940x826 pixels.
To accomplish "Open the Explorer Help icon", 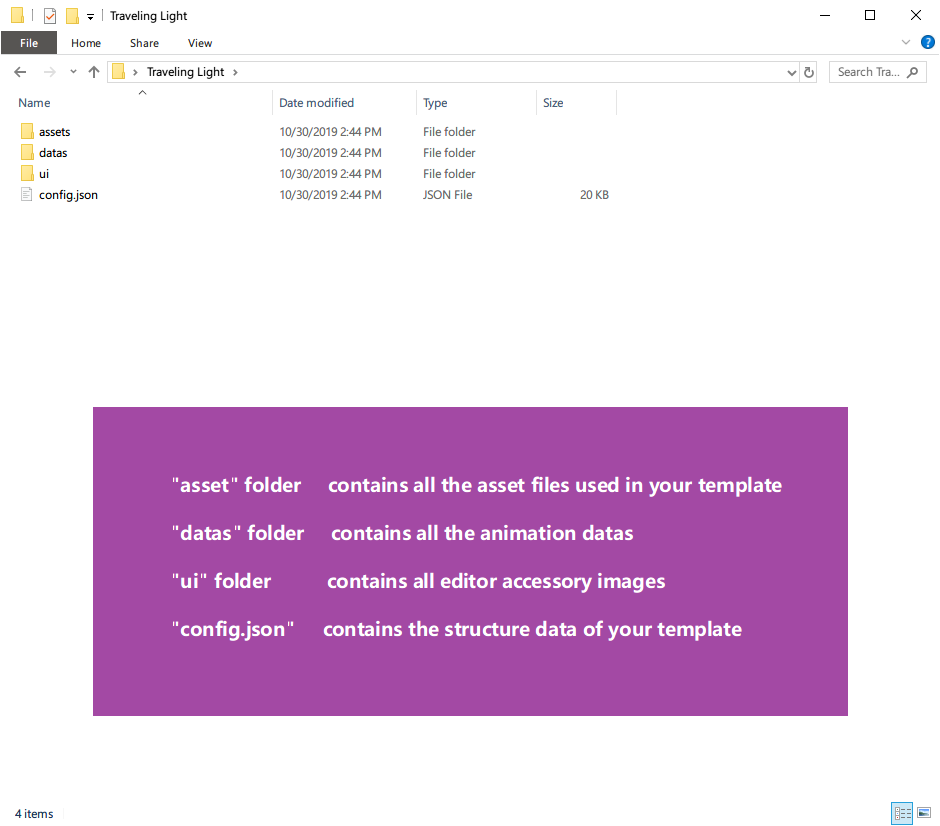I will pyautogui.click(x=927, y=43).
